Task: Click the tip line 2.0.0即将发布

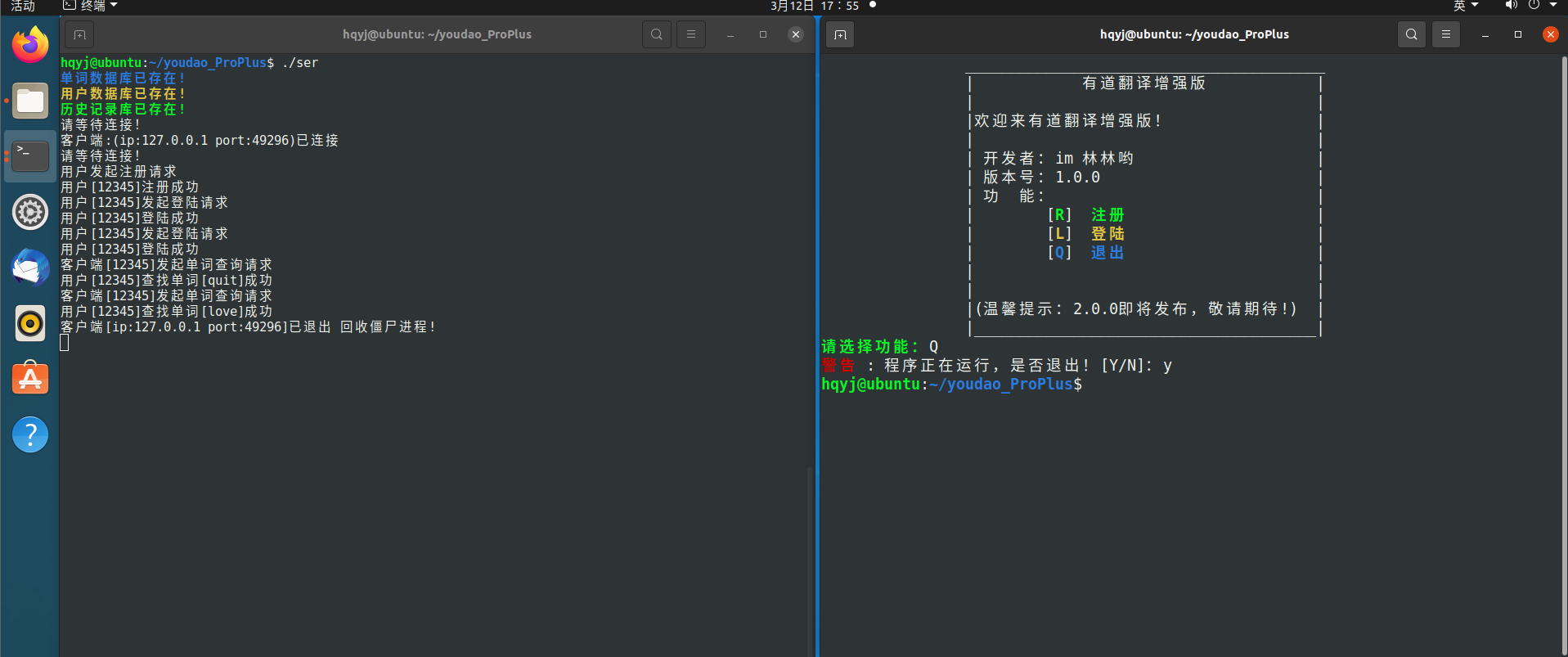Action: (x=1135, y=308)
